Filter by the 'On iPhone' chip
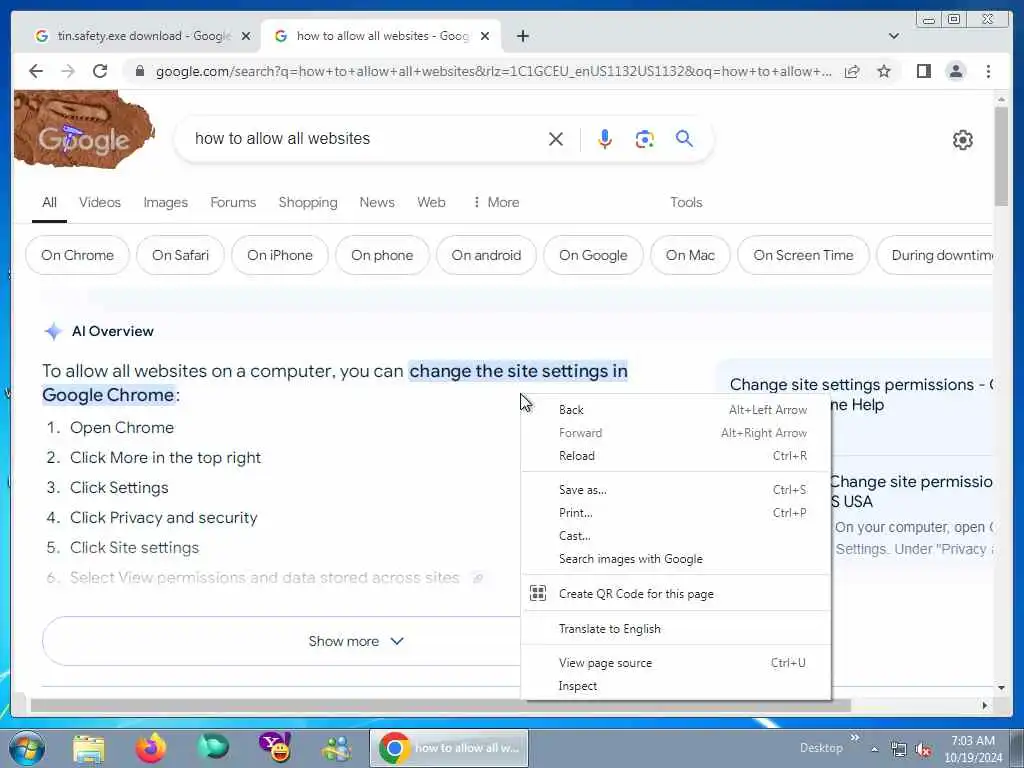The image size is (1024, 768). (280, 255)
